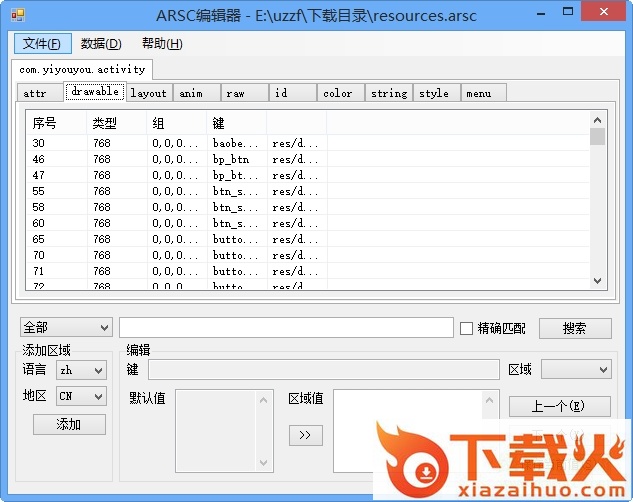
Task: Click up arrow of 区域值 scrollbar
Action: click(489, 400)
